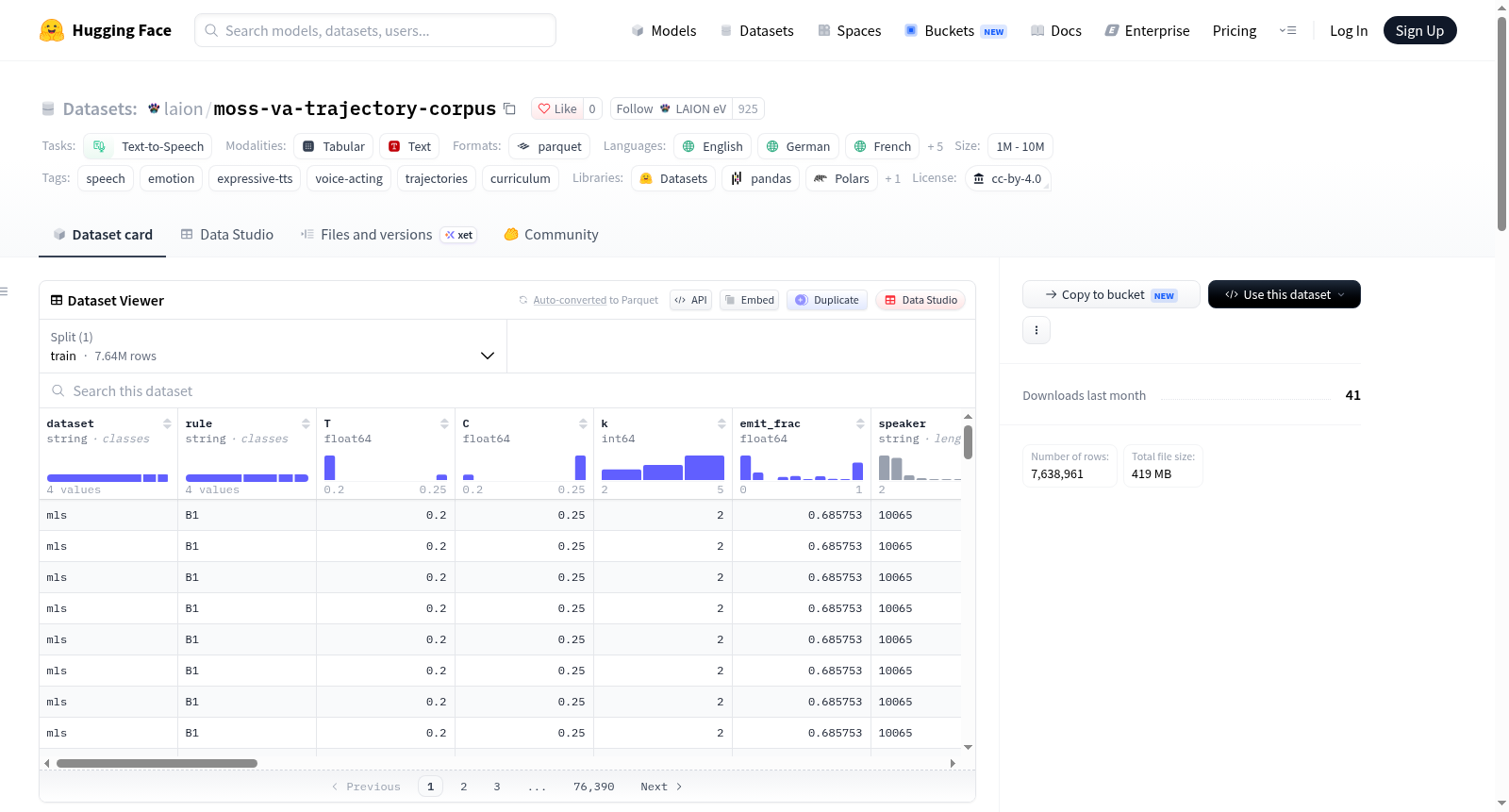Click the trajectories tag
Viewport: 1509px width, 812px height.
437,178
